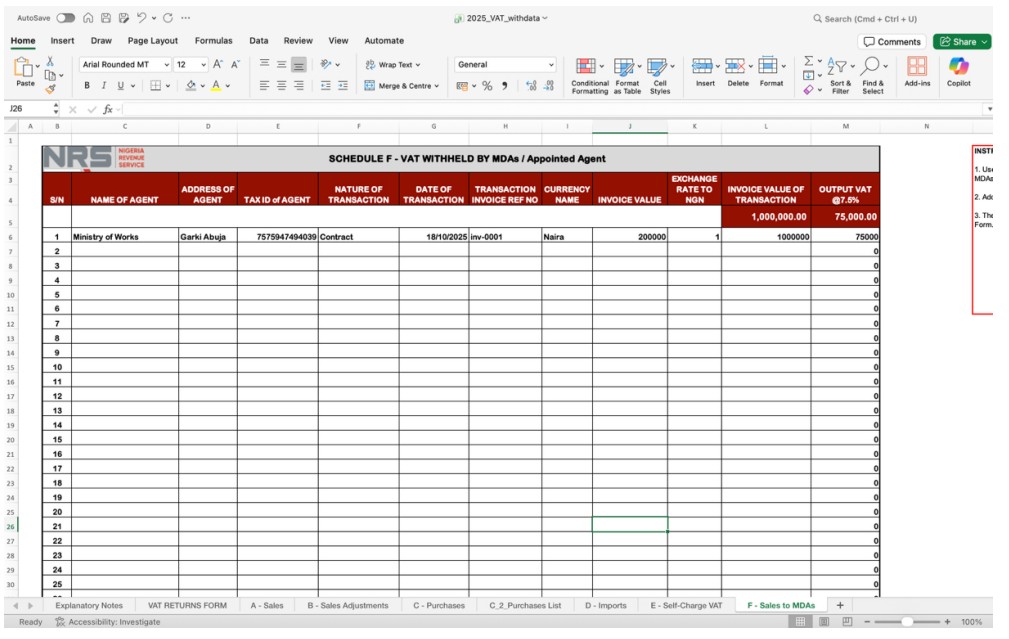Open the VAT RETURNS FORM sheet tab
1009x639 pixels.
tap(187, 605)
